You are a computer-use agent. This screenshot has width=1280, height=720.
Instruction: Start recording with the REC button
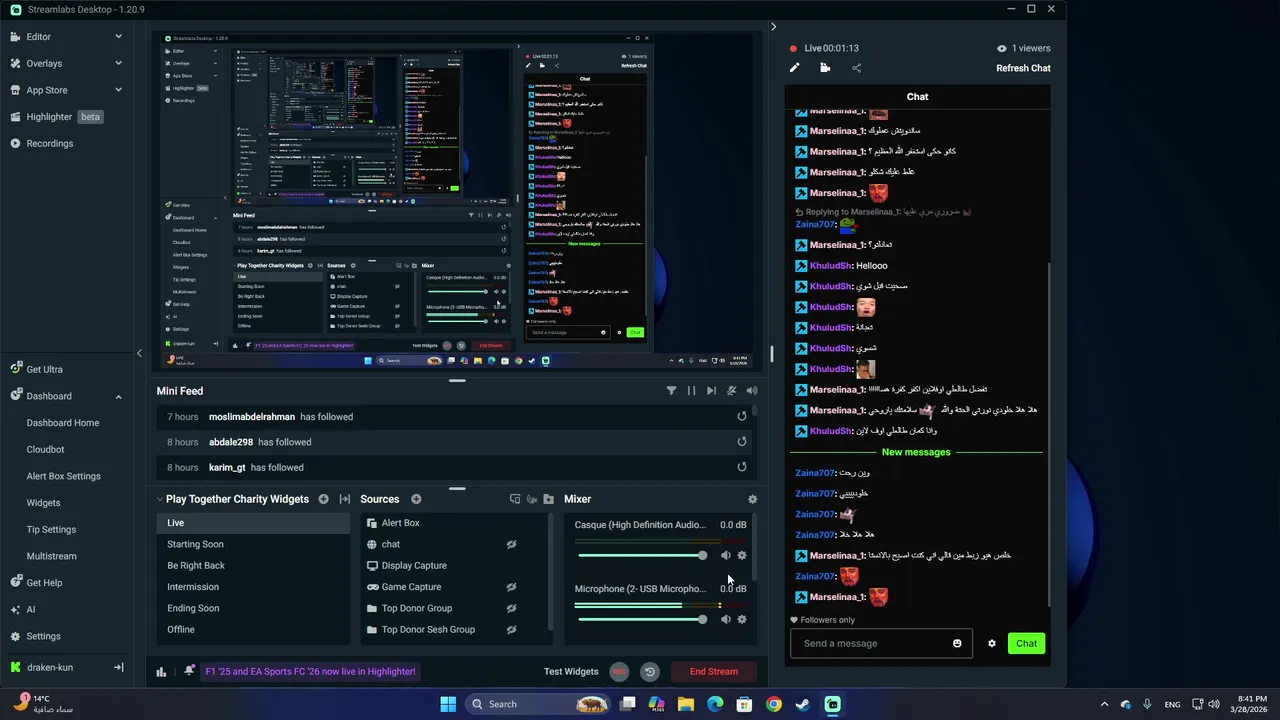[x=620, y=672]
